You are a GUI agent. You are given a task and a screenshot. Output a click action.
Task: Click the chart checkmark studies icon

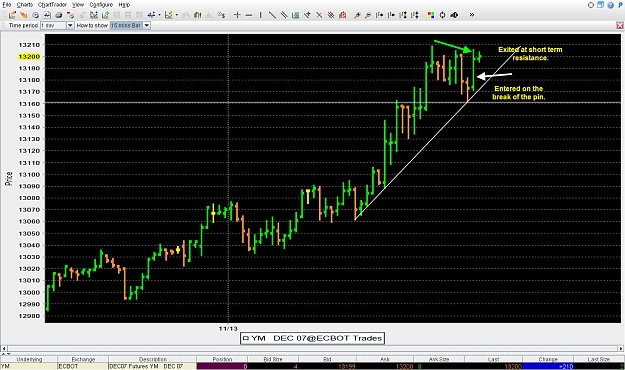click(x=169, y=15)
